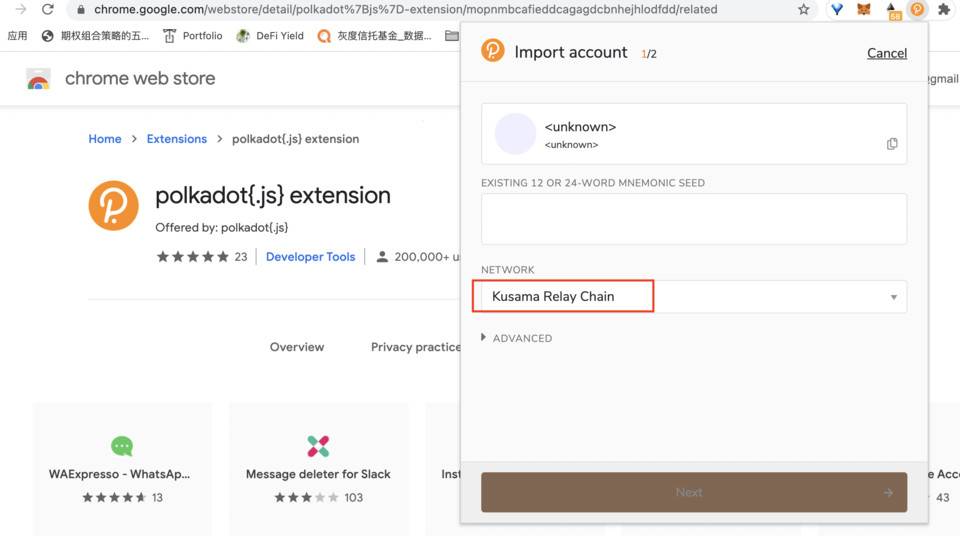Open the Message deleter for Slack card

318,469
